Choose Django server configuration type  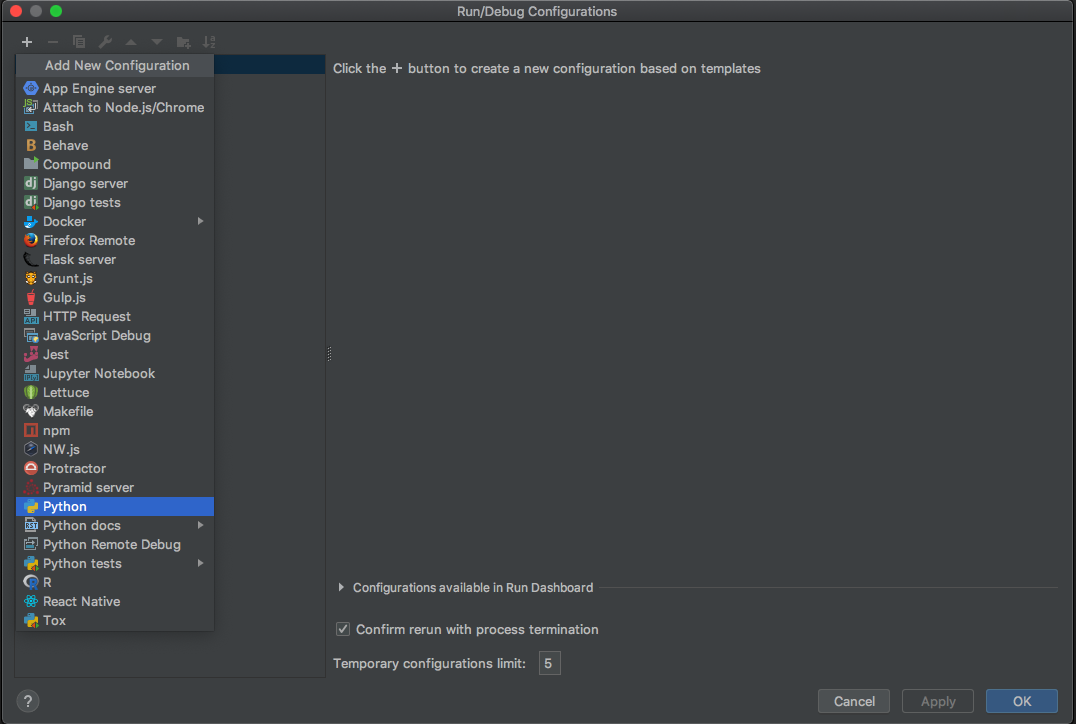(85, 183)
